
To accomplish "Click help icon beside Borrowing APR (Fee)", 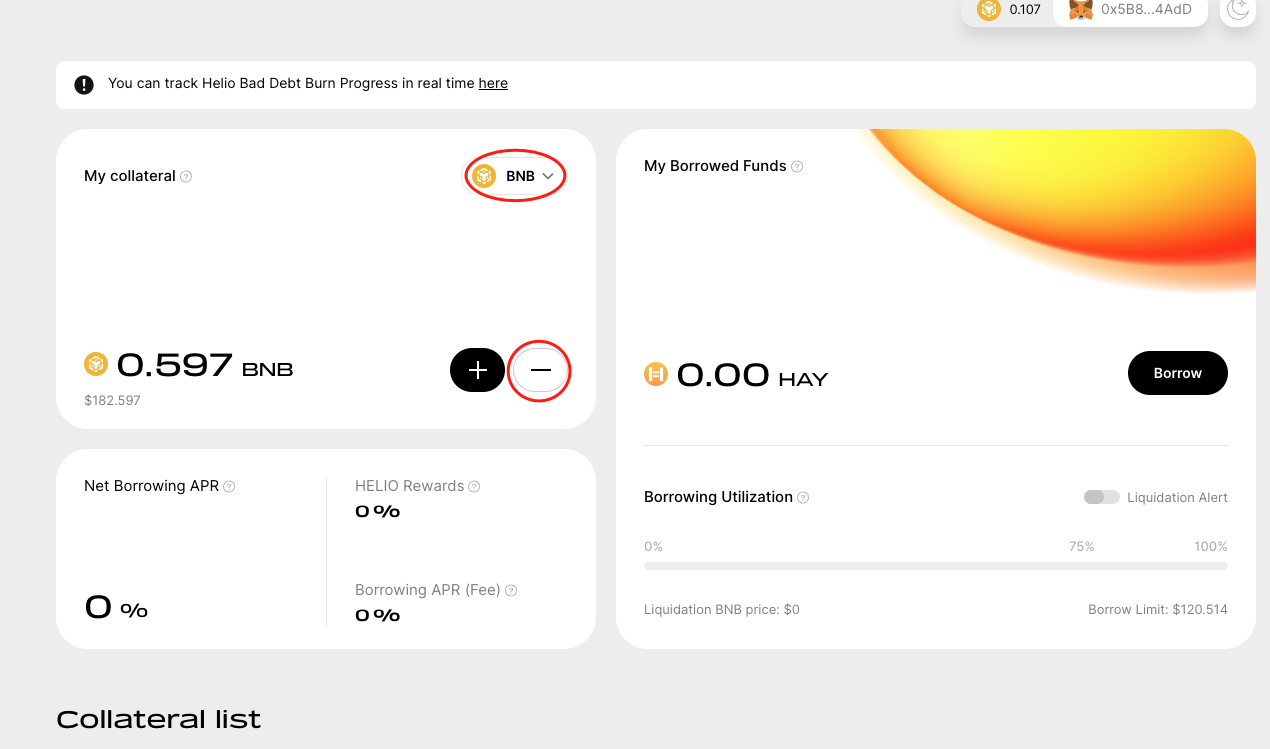I will 511,591.
